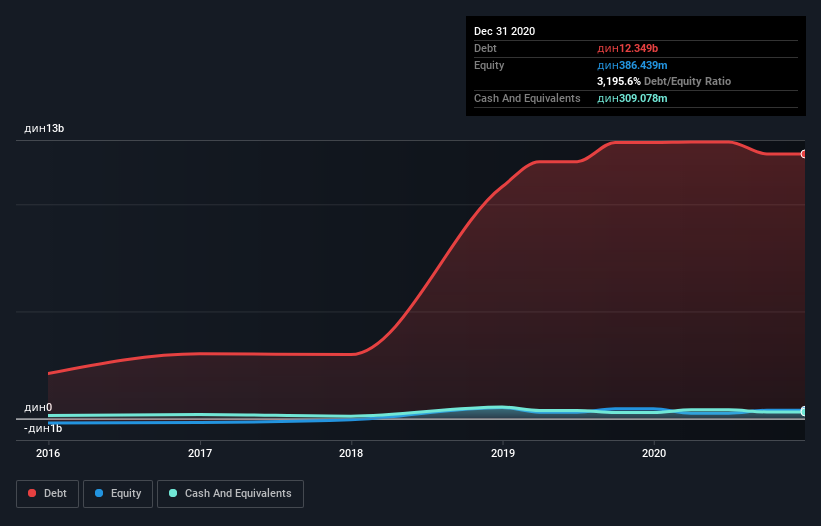Click the Debt value дин12.349b
The height and width of the screenshot is (526, 821).
pyautogui.click(x=627, y=48)
